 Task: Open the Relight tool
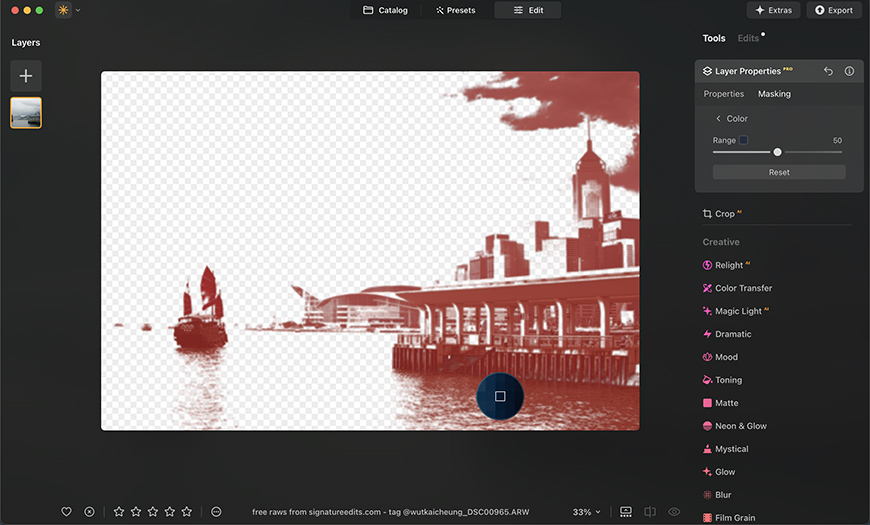click(x=729, y=265)
